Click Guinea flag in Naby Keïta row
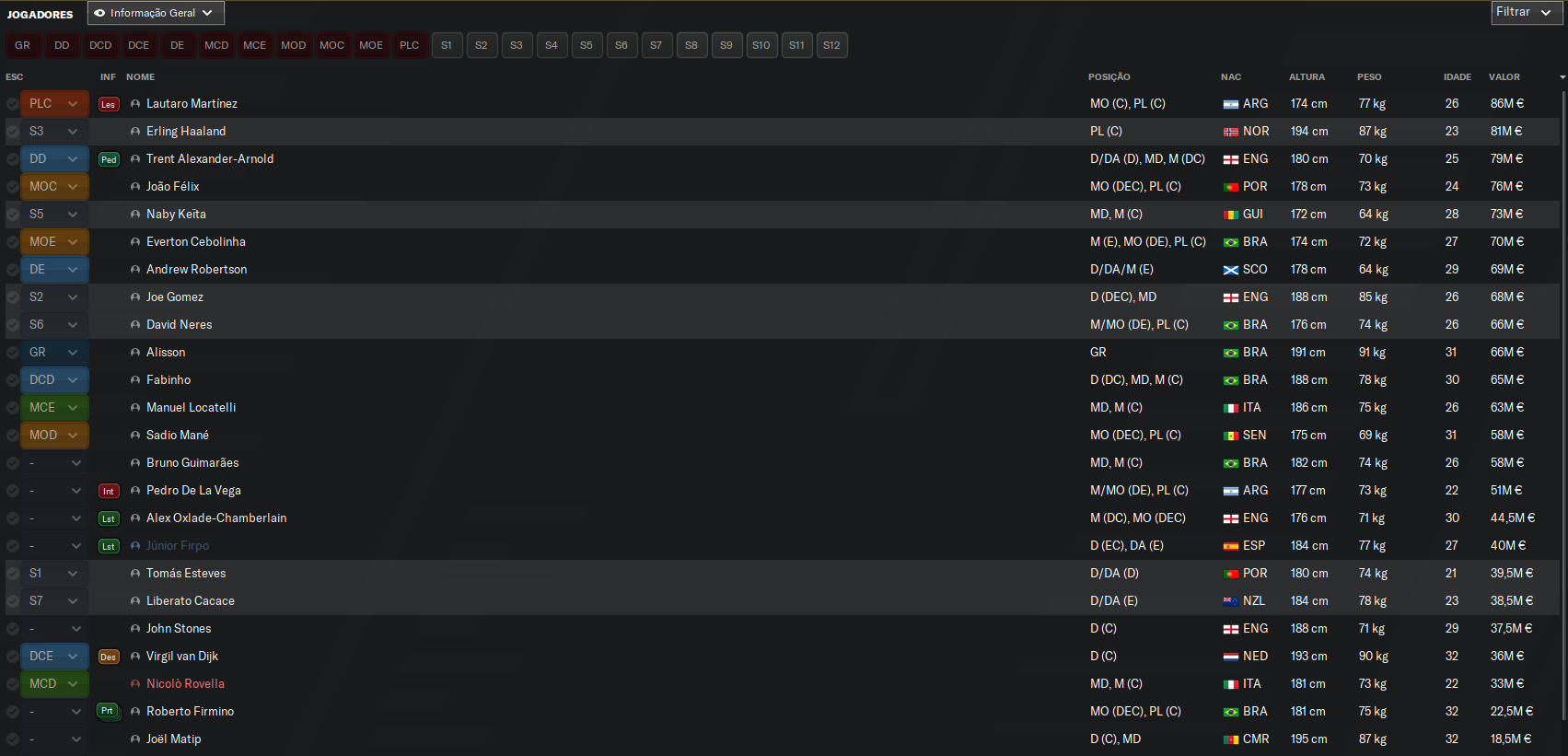1568x756 pixels. 1230,215
